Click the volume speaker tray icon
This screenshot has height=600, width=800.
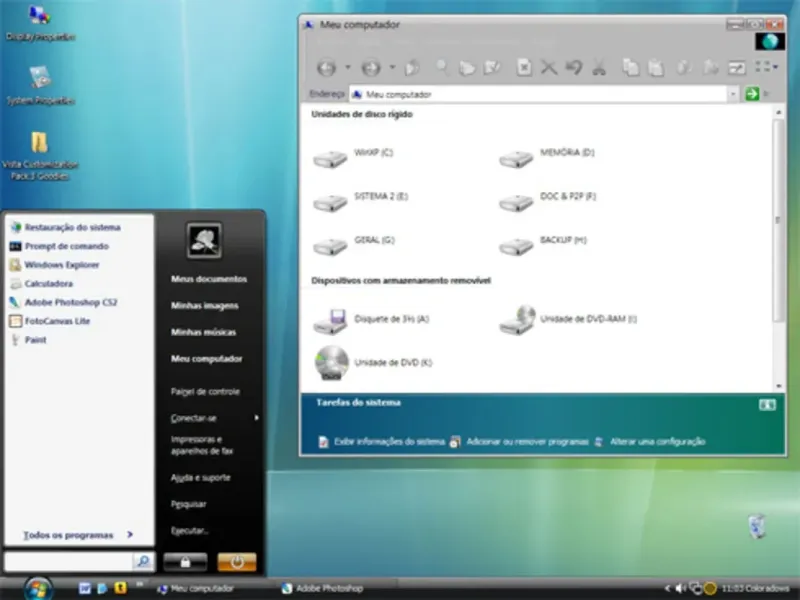click(681, 588)
